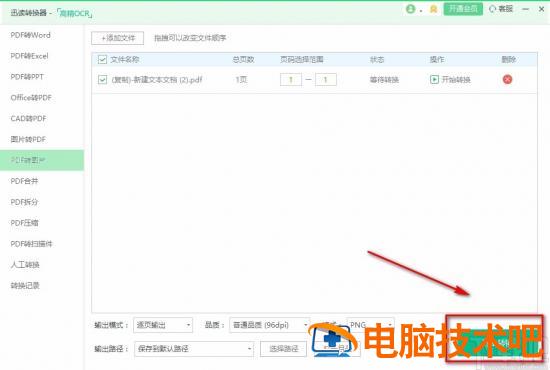Click the start page number field

pos(291,80)
